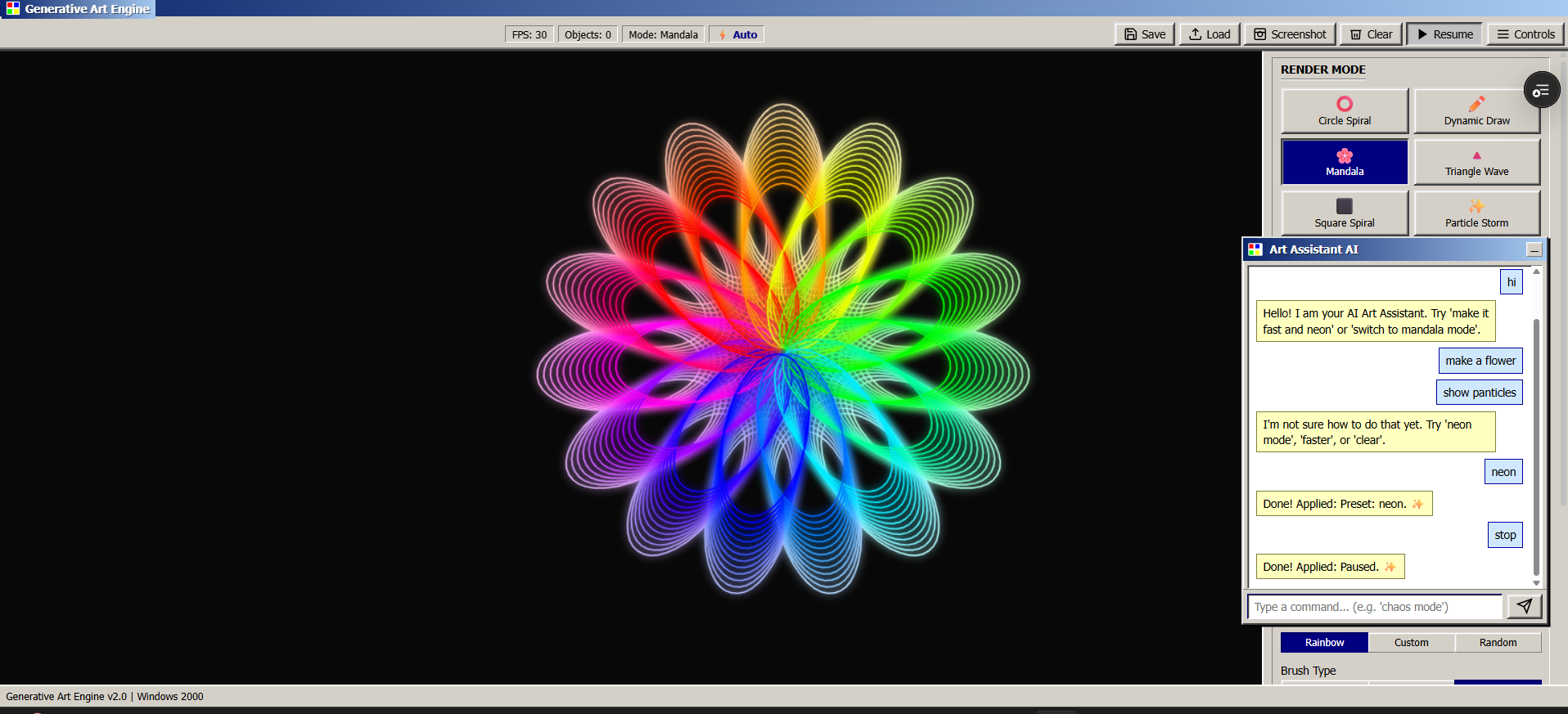The width and height of the screenshot is (1568, 714).
Task: Click the 'Done! Applied: Preset: neon.' reply
Action: [x=1344, y=504]
